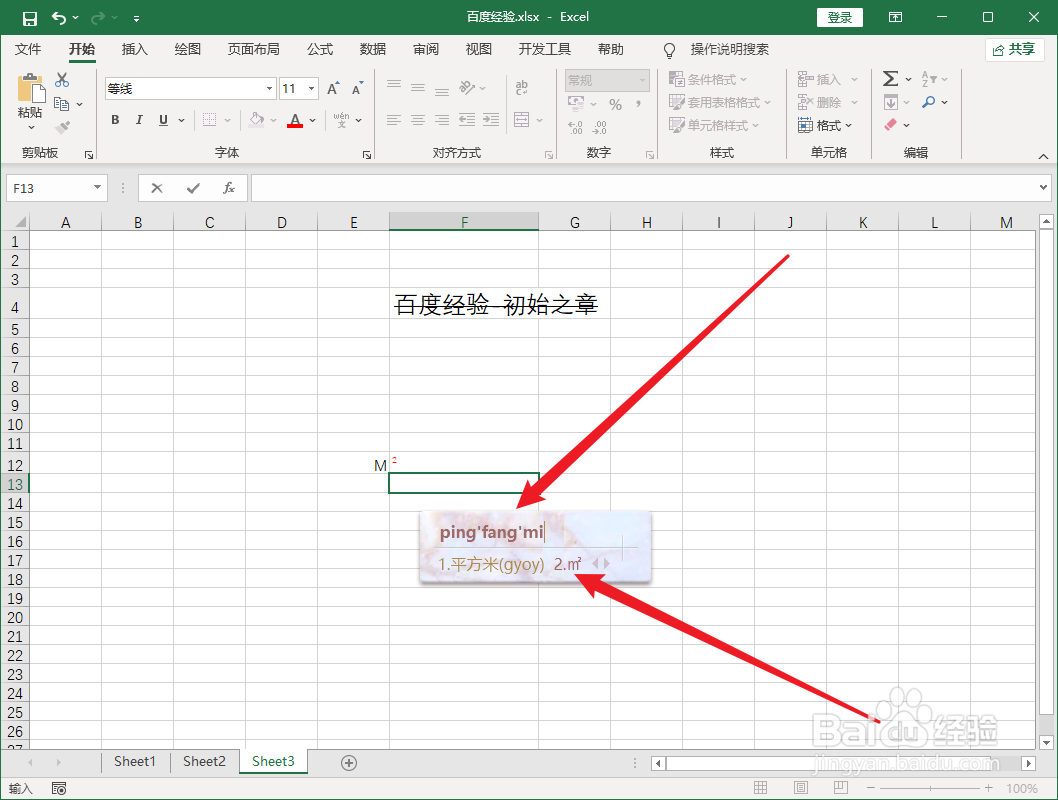
Task: Click the 共享 share button
Action: [1015, 49]
